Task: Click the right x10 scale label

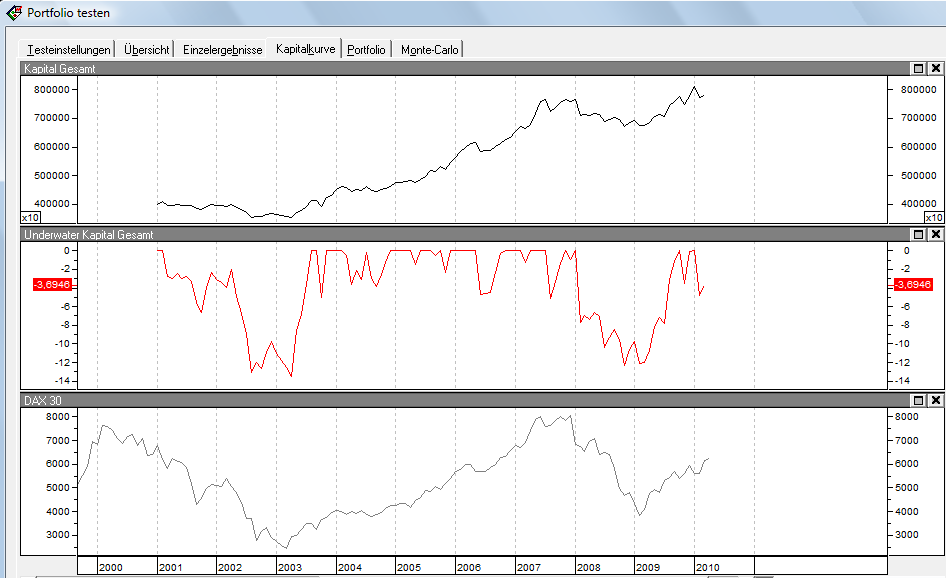Action: coord(933,217)
